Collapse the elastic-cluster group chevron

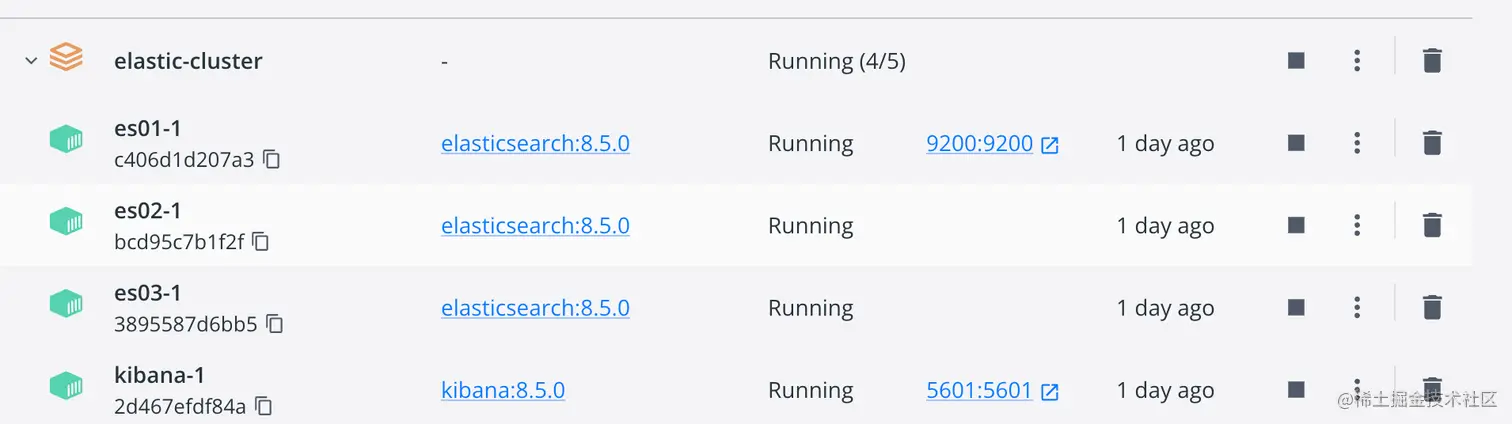(x=31, y=61)
